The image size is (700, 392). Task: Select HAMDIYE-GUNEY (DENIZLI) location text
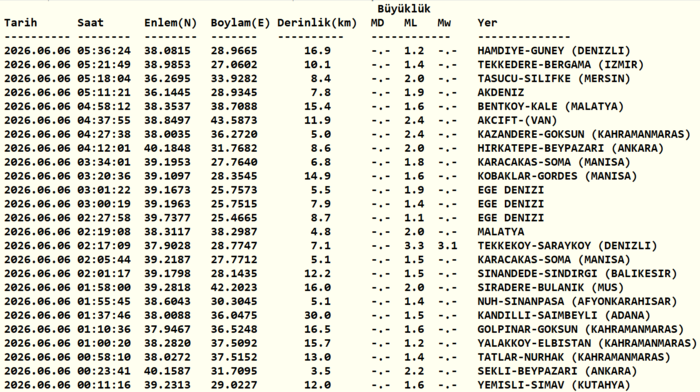tap(554, 51)
